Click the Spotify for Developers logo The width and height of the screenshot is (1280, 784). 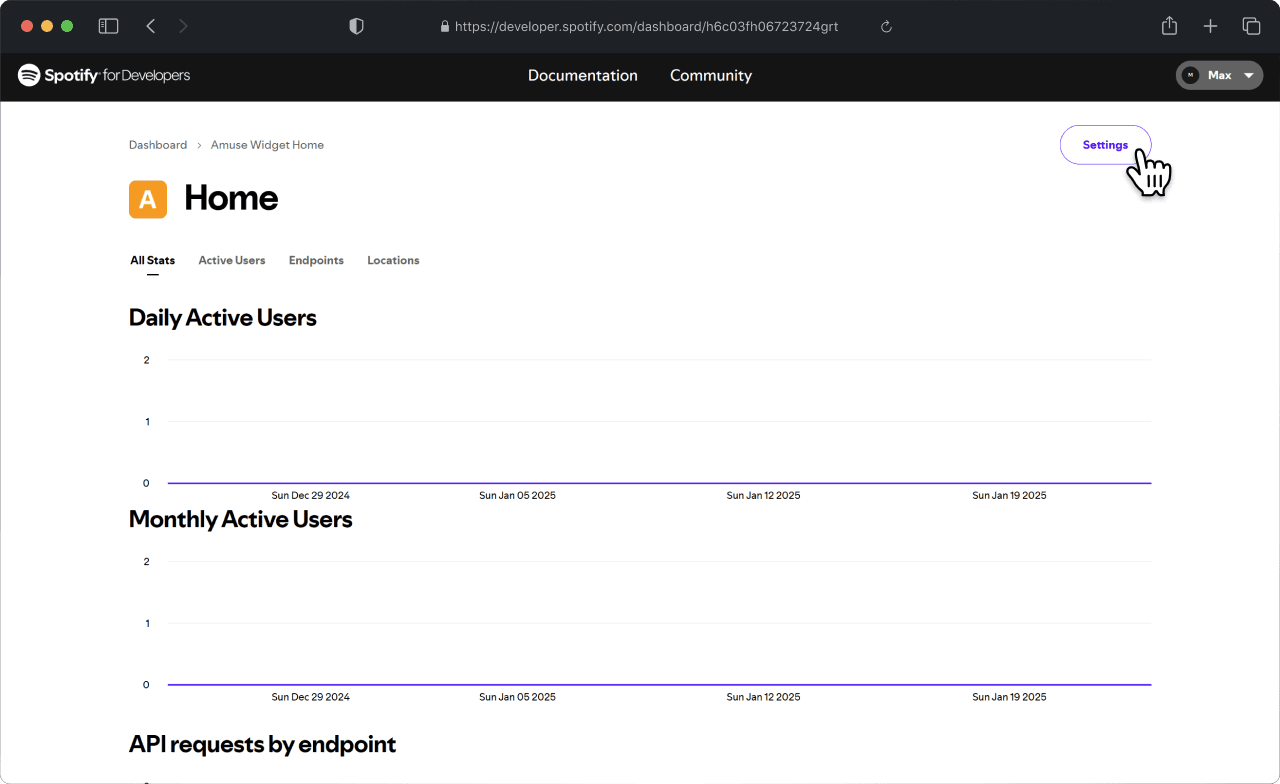click(x=104, y=75)
